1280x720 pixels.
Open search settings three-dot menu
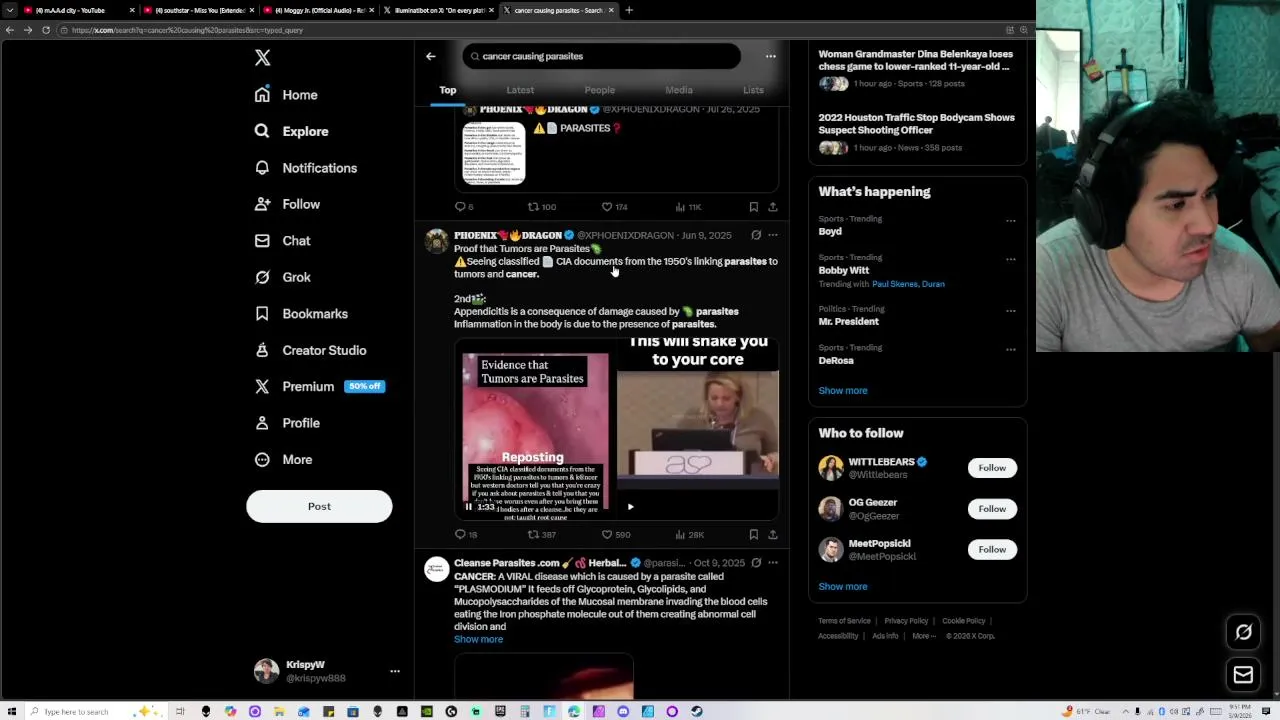pos(770,56)
